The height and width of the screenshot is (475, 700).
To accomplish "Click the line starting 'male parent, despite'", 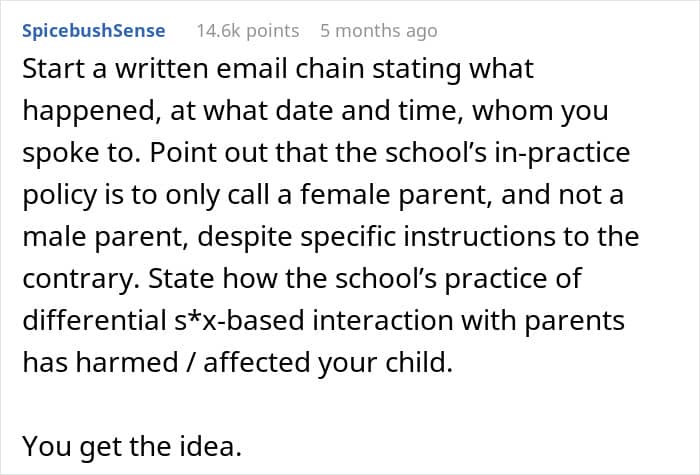I will [x=331, y=237].
